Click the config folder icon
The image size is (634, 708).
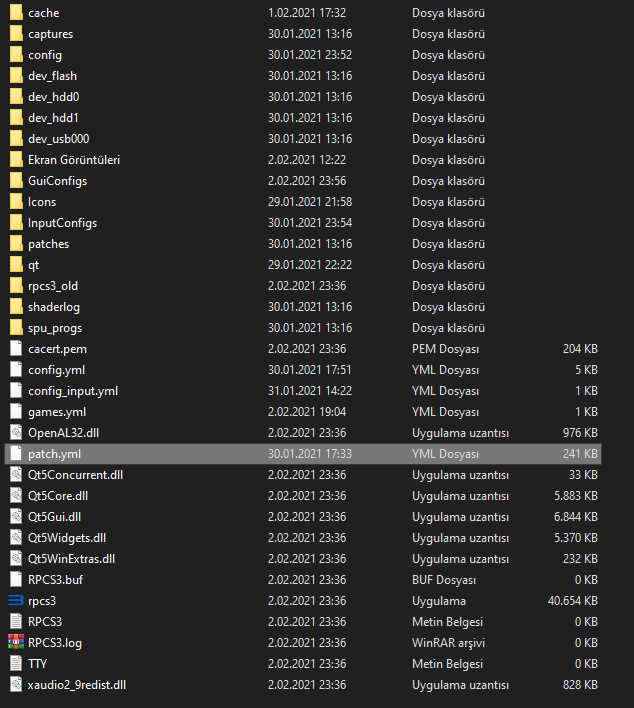click(16, 55)
